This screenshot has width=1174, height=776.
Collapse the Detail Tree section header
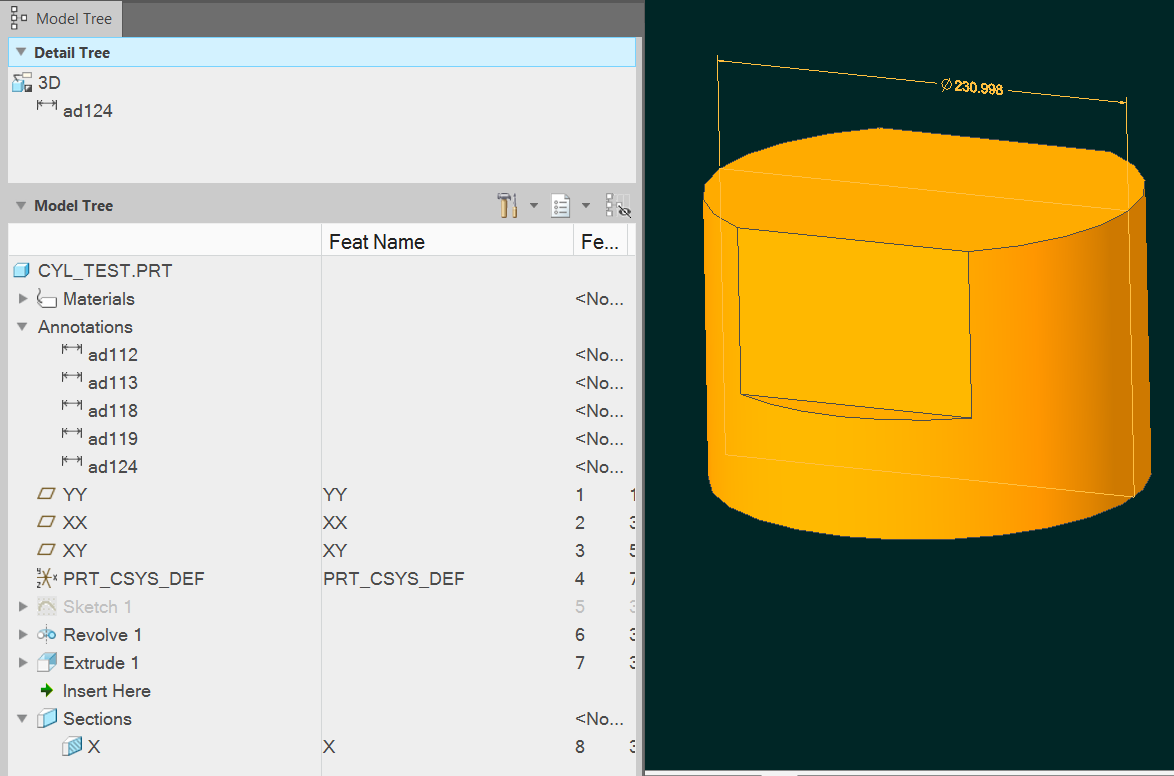point(20,52)
